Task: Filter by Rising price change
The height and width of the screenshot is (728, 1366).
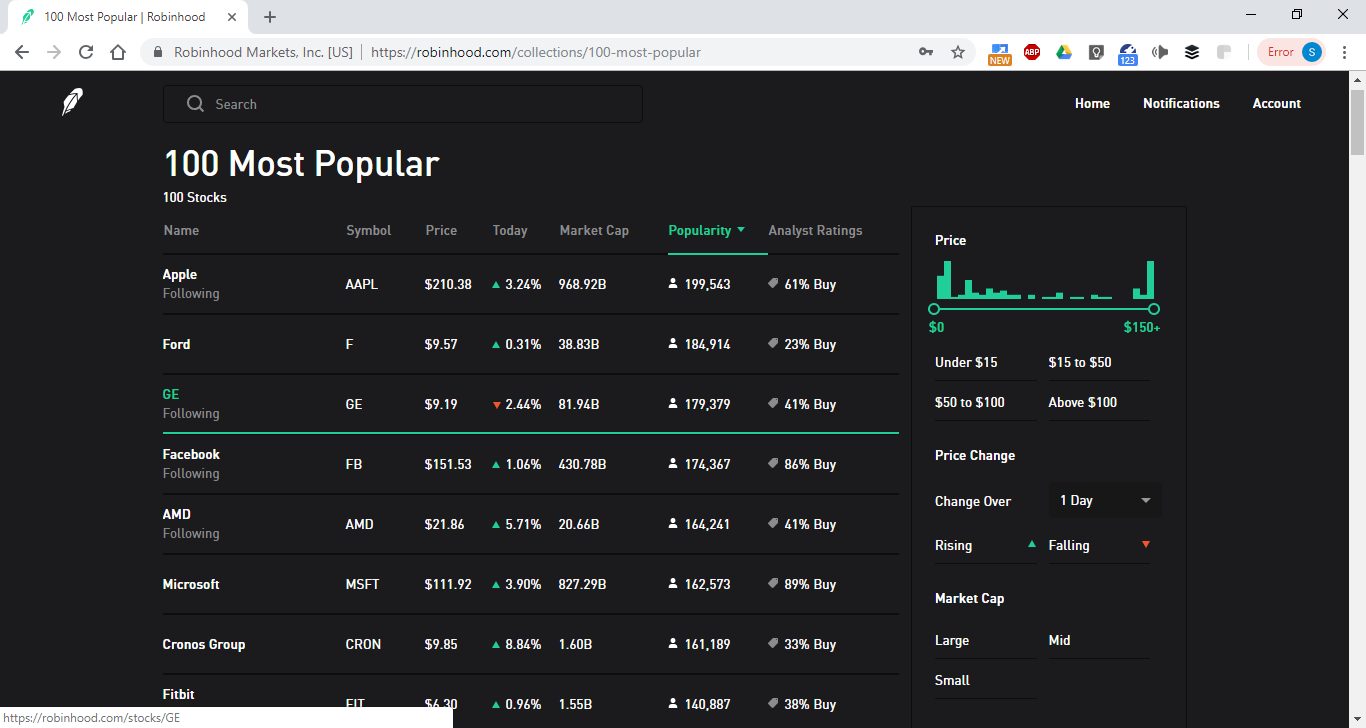Action: pos(985,545)
